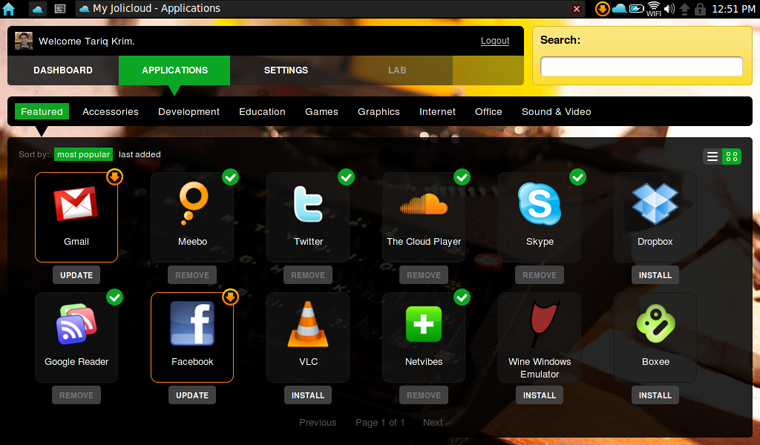
Task: Open the Boxee app icon
Action: (655, 324)
